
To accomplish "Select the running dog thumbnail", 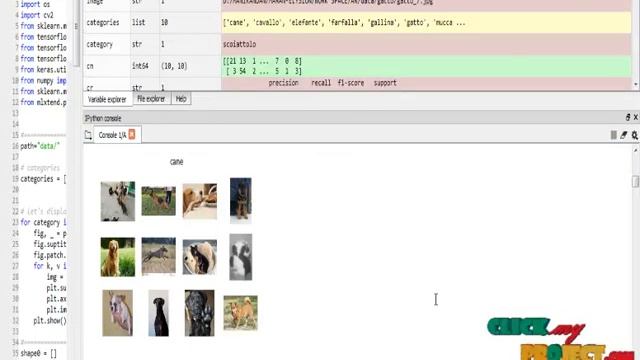I will point(158,257).
